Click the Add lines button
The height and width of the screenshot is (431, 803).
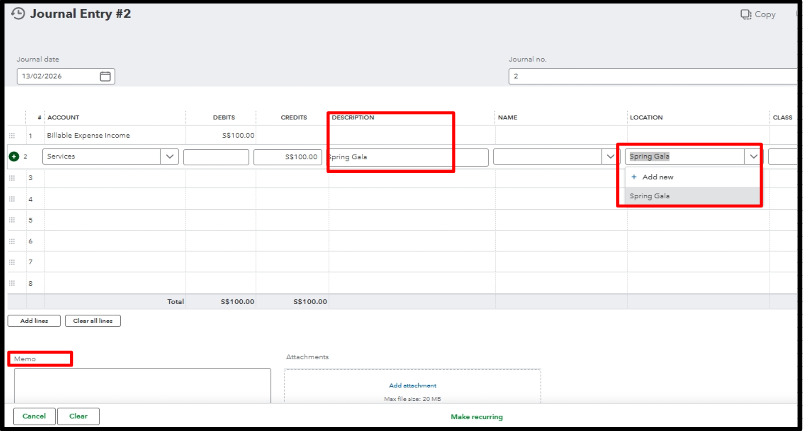pyautogui.click(x=33, y=321)
